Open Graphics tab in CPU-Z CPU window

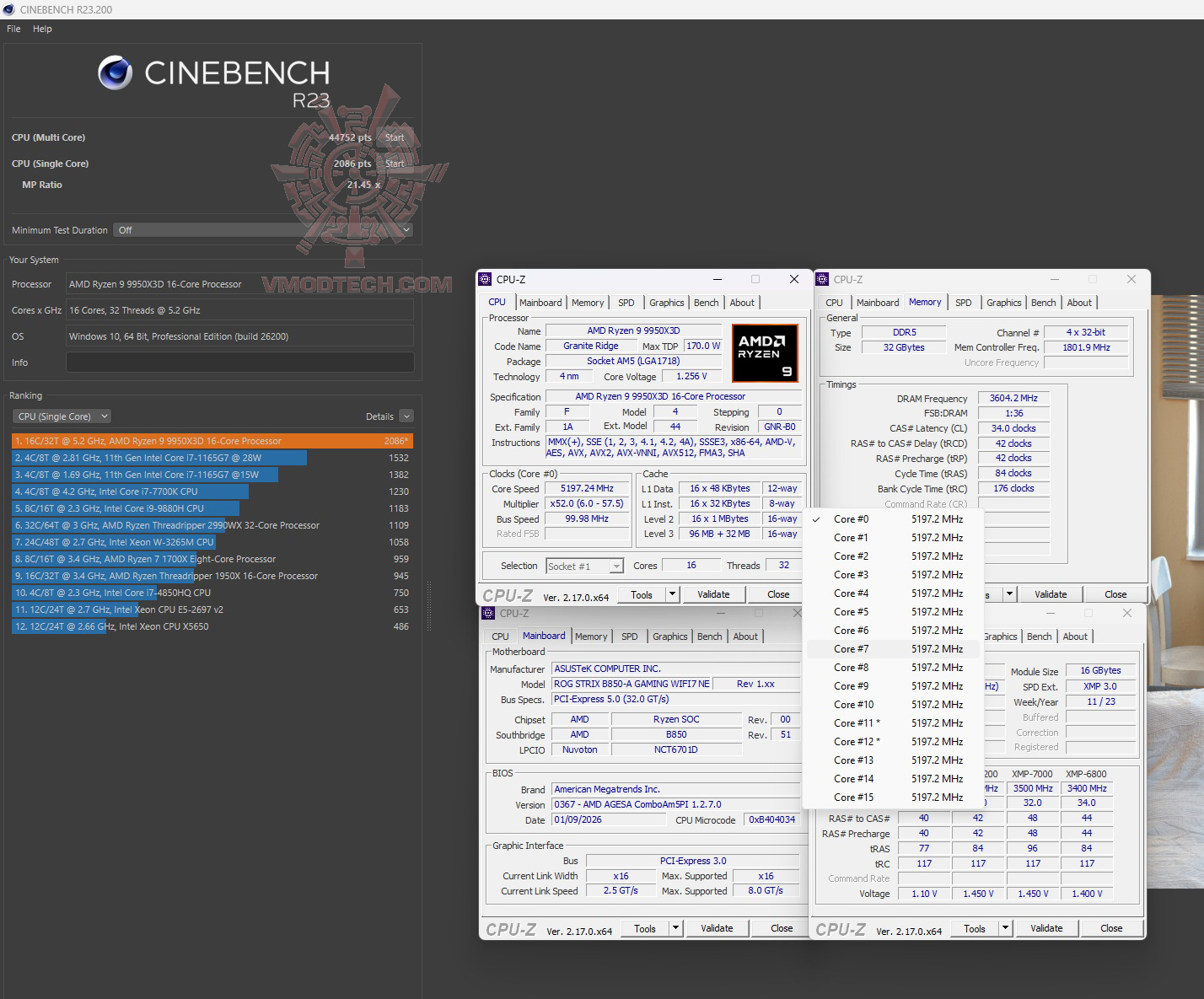(666, 303)
